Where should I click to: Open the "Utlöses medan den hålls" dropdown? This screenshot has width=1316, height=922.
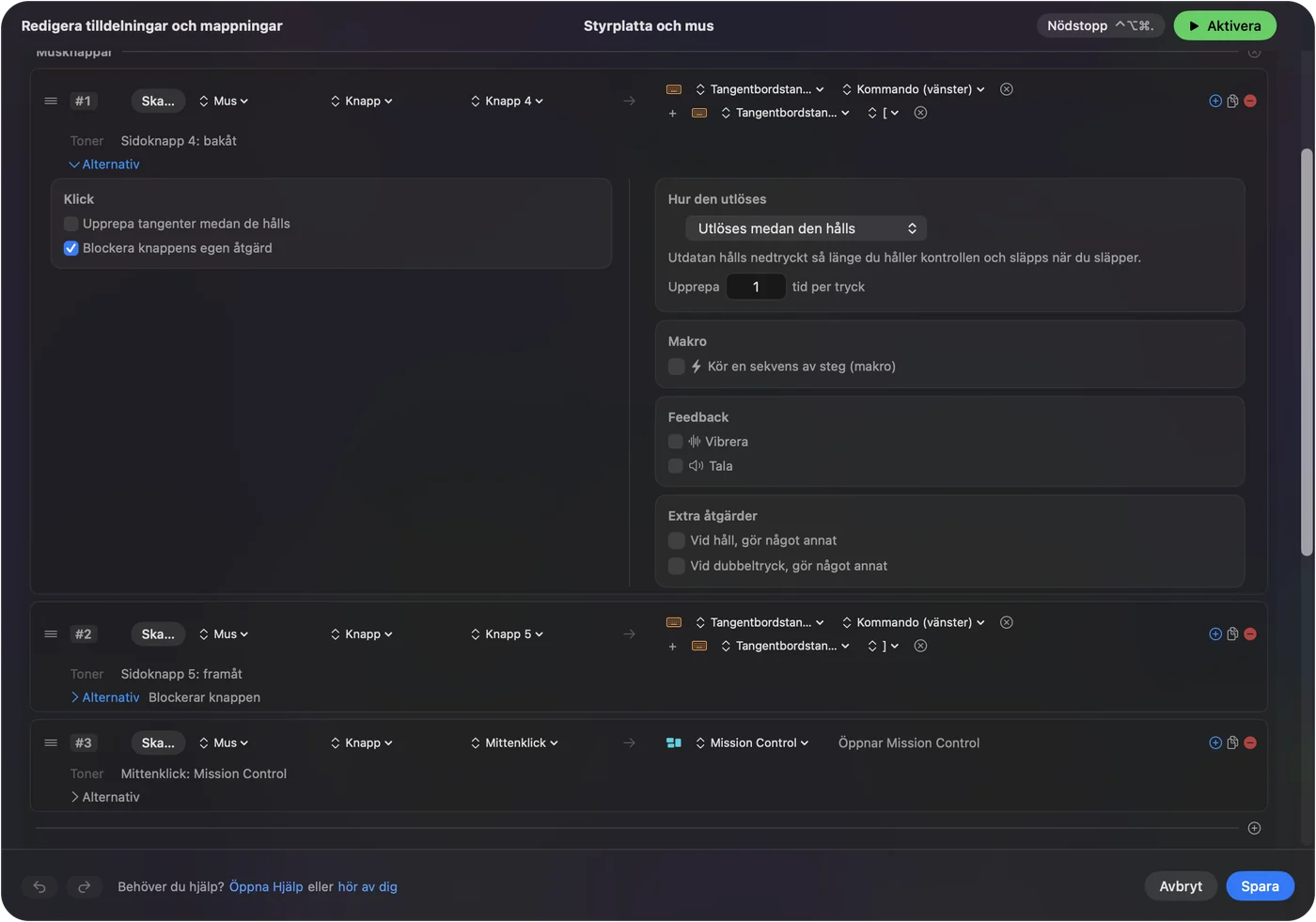coord(807,228)
